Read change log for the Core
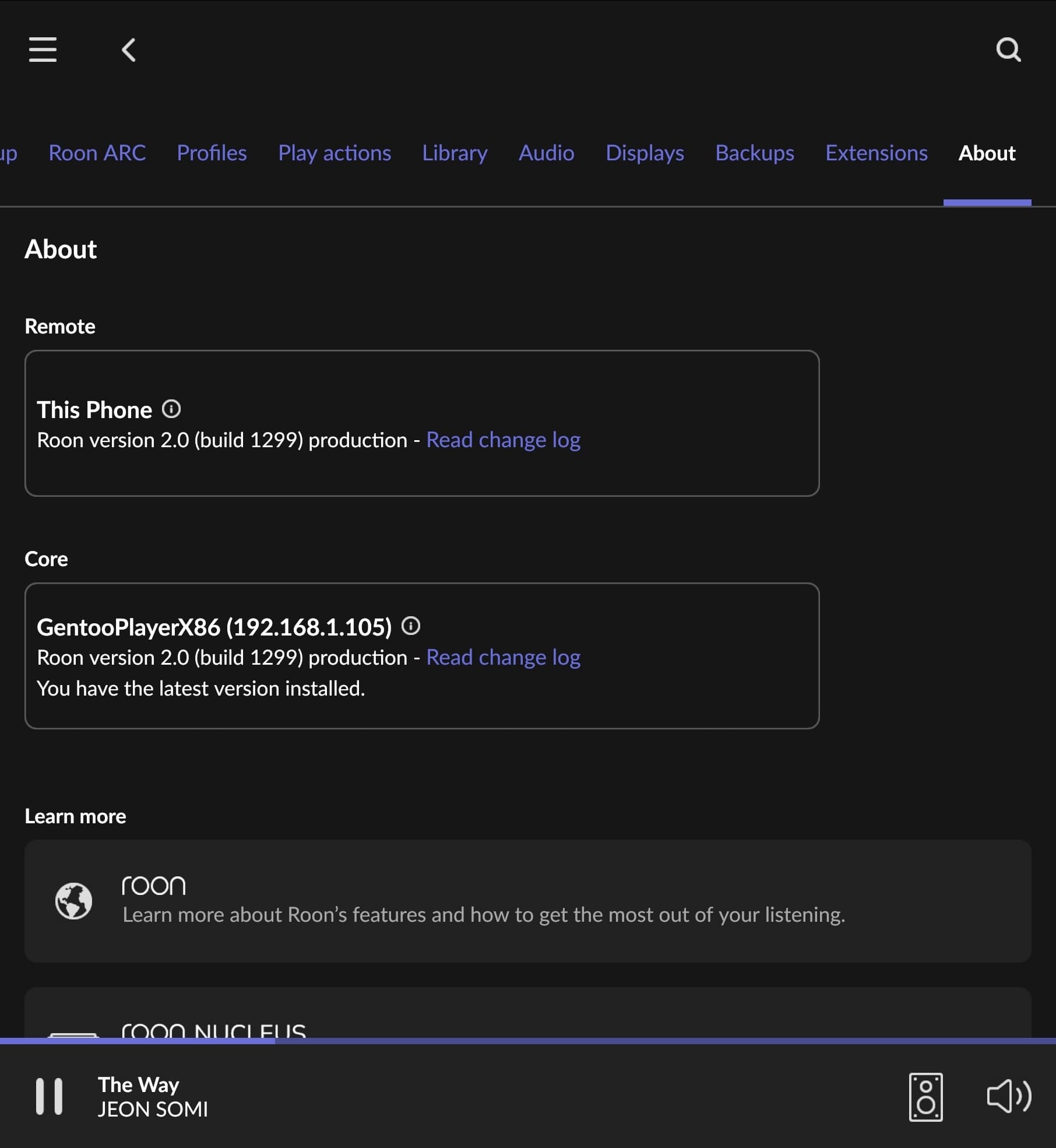1056x1148 pixels. (x=504, y=658)
